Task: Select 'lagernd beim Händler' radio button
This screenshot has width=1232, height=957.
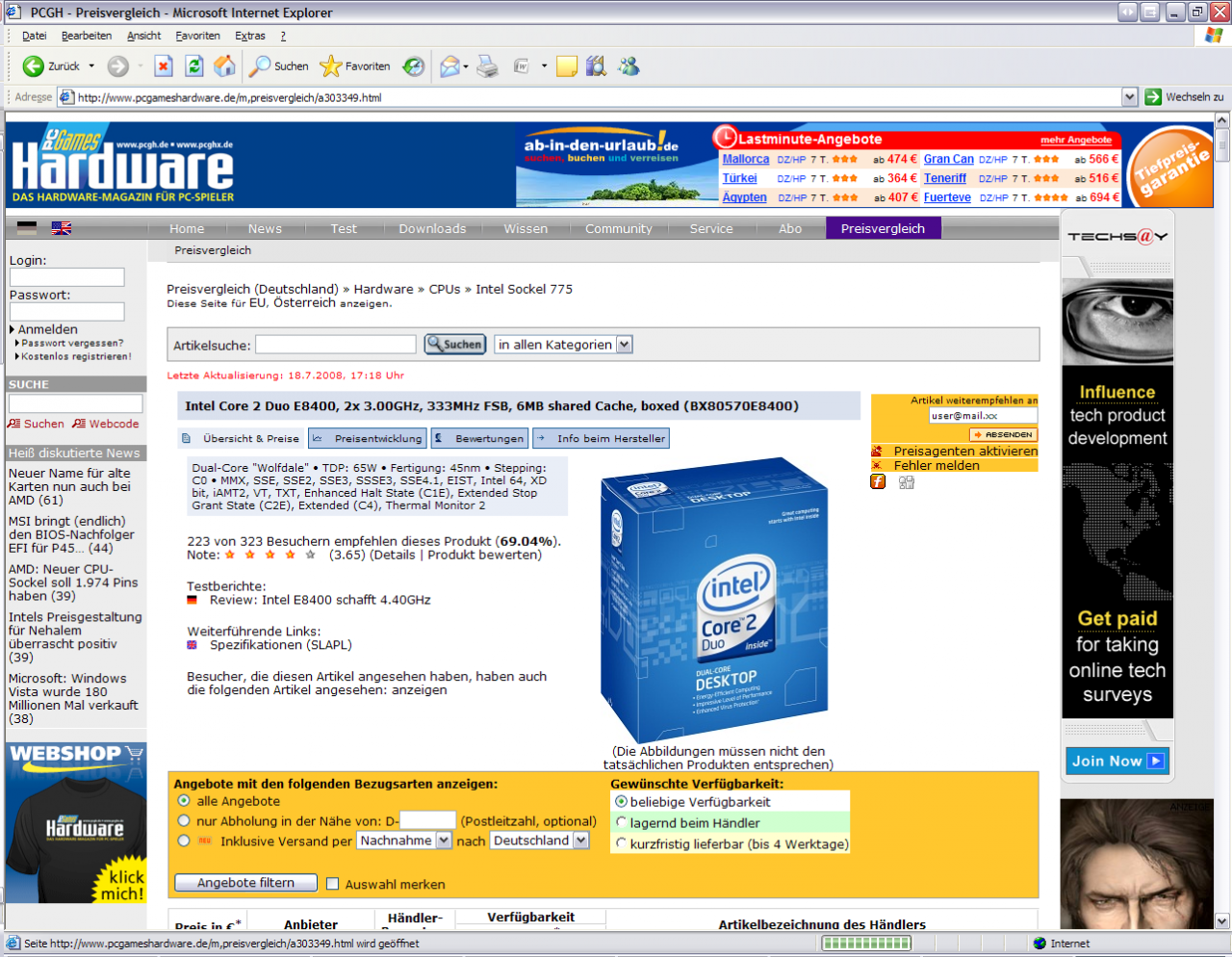Action: [621, 822]
